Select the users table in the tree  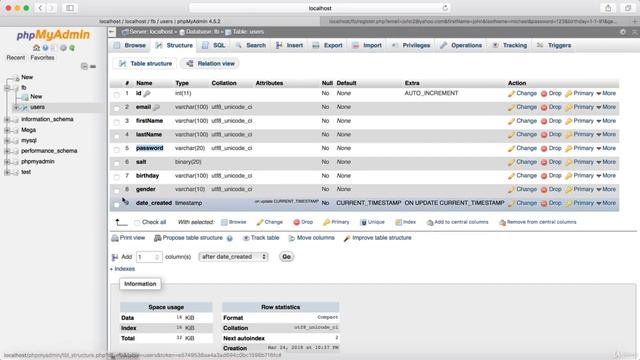coord(37,107)
